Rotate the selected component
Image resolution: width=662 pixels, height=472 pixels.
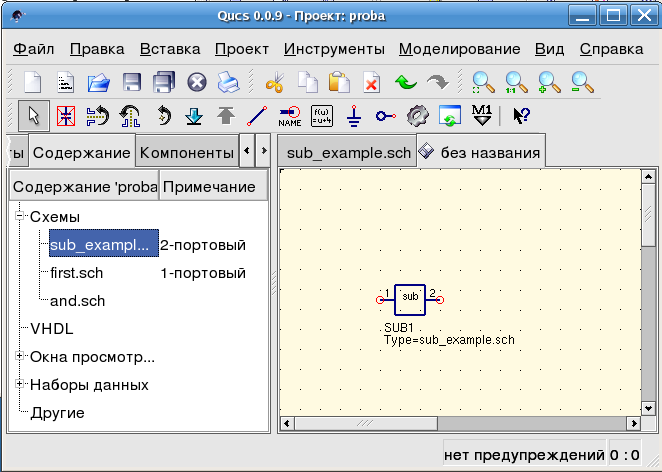click(163, 116)
